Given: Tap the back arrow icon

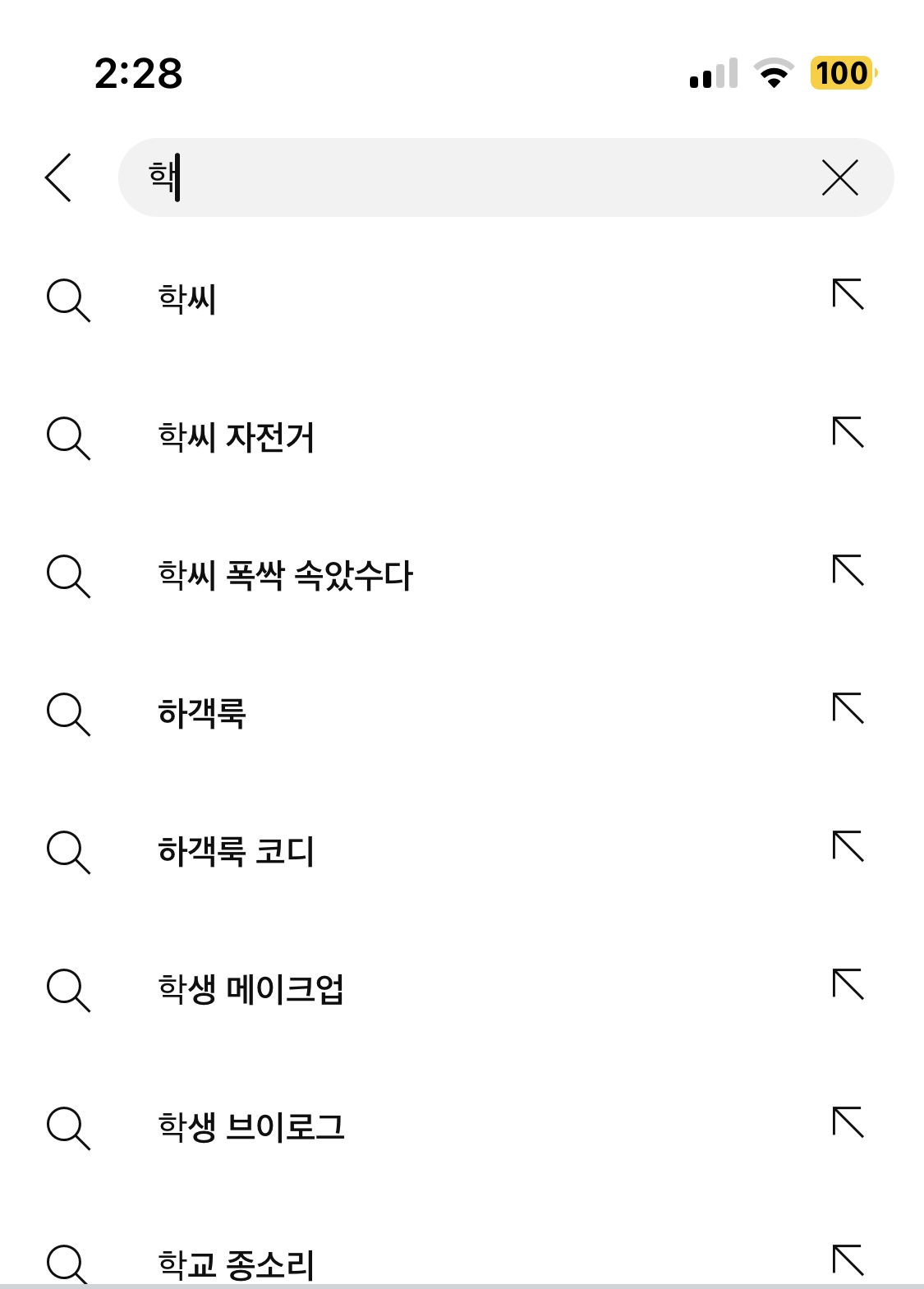Looking at the screenshot, I should pos(59,177).
